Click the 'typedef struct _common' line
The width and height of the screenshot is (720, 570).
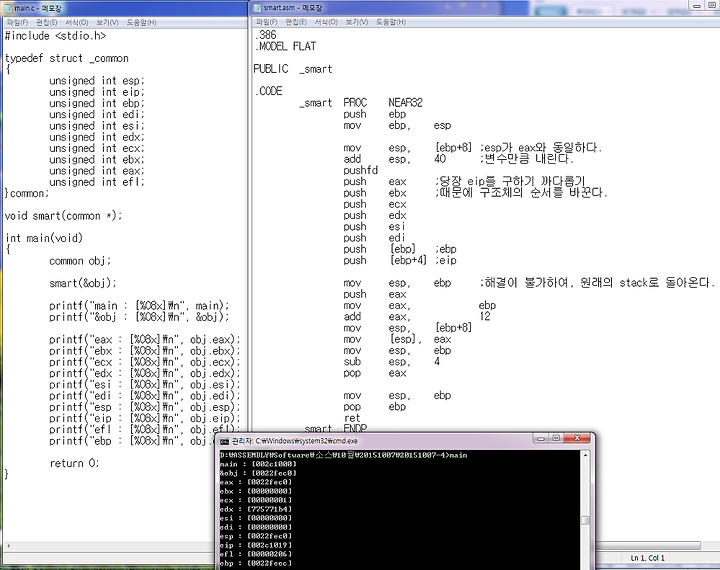(x=67, y=58)
